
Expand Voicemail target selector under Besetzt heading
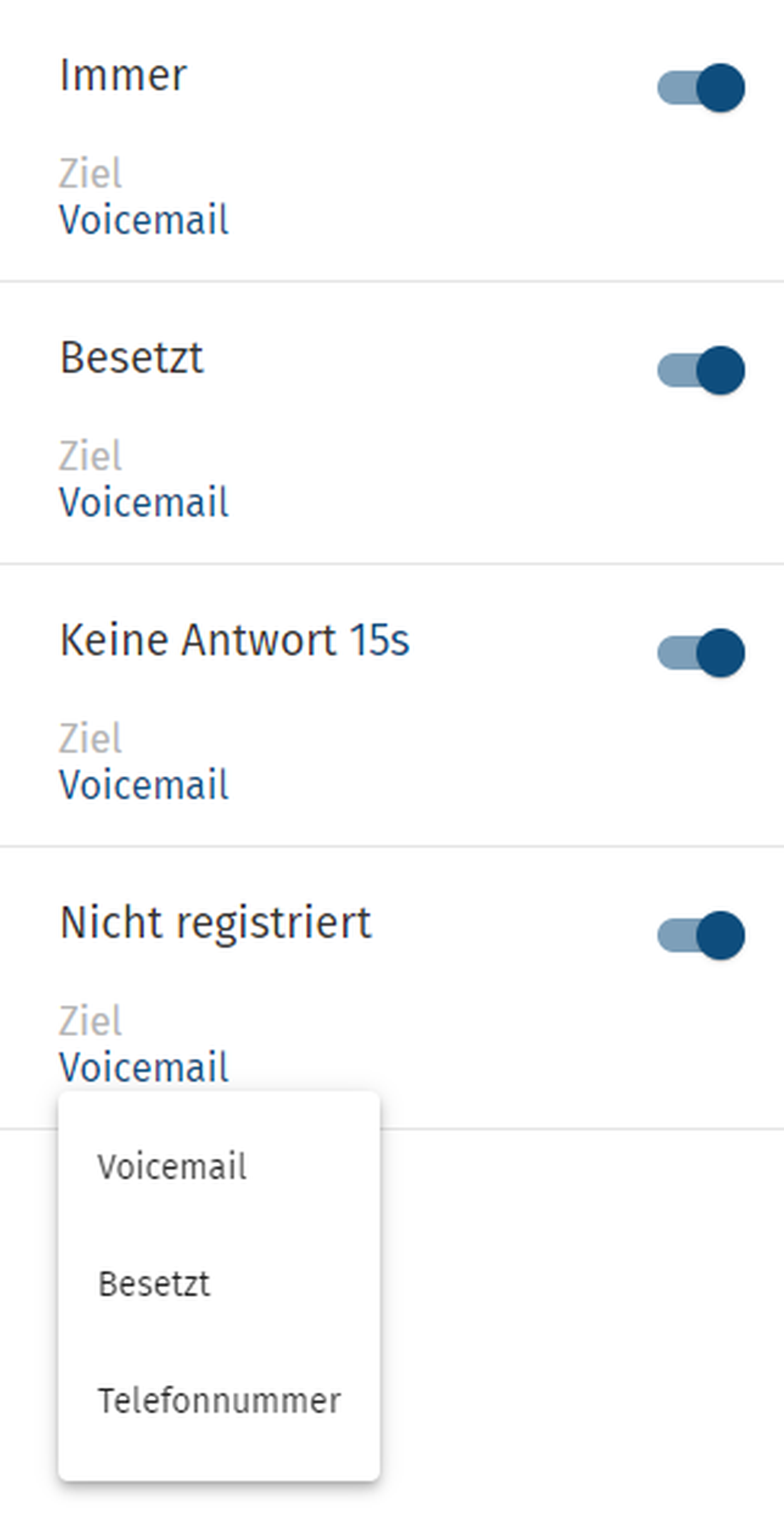click(144, 502)
